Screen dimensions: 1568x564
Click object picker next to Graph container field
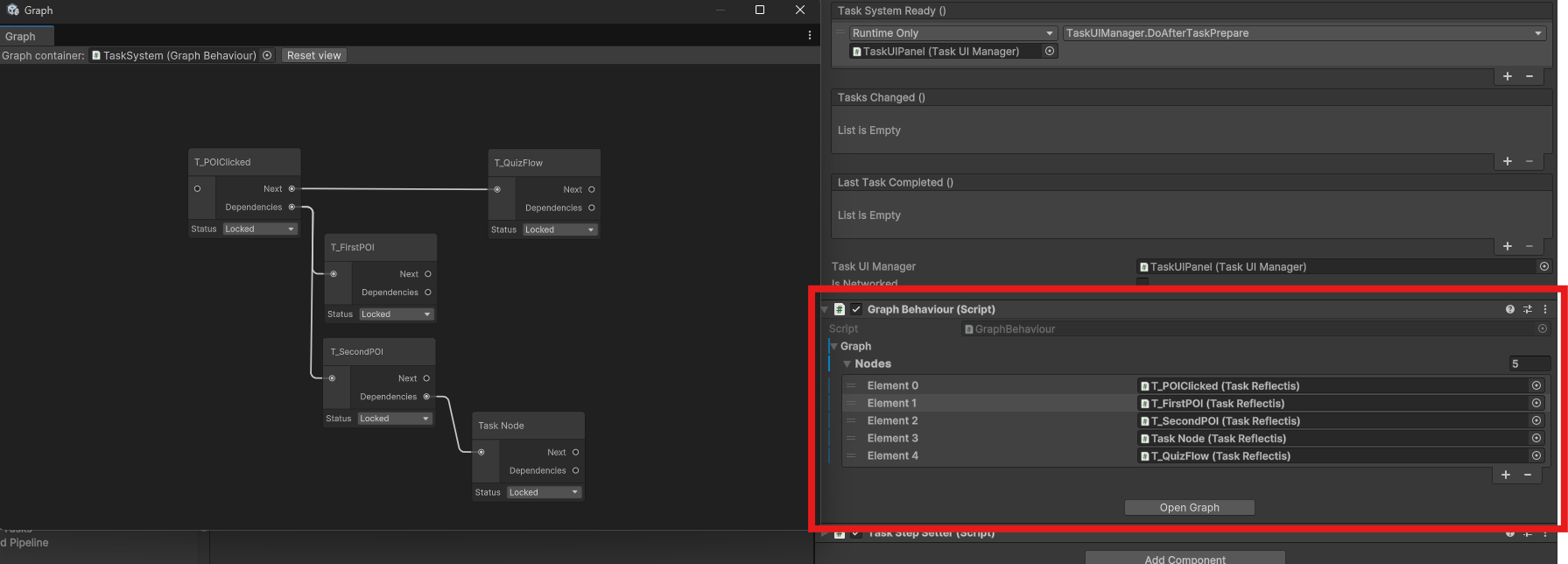(x=267, y=55)
